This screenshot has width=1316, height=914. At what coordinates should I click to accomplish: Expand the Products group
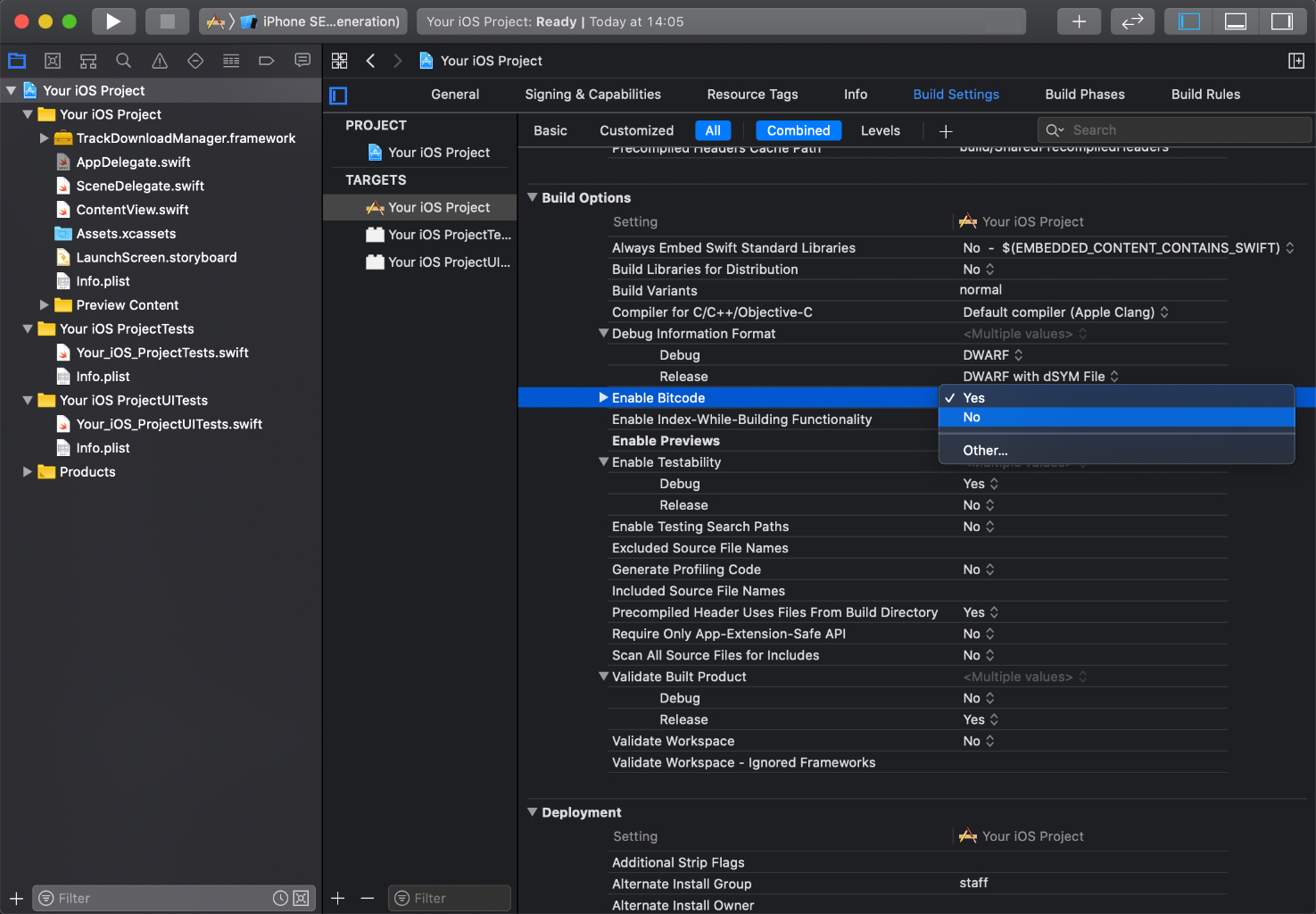[28, 472]
